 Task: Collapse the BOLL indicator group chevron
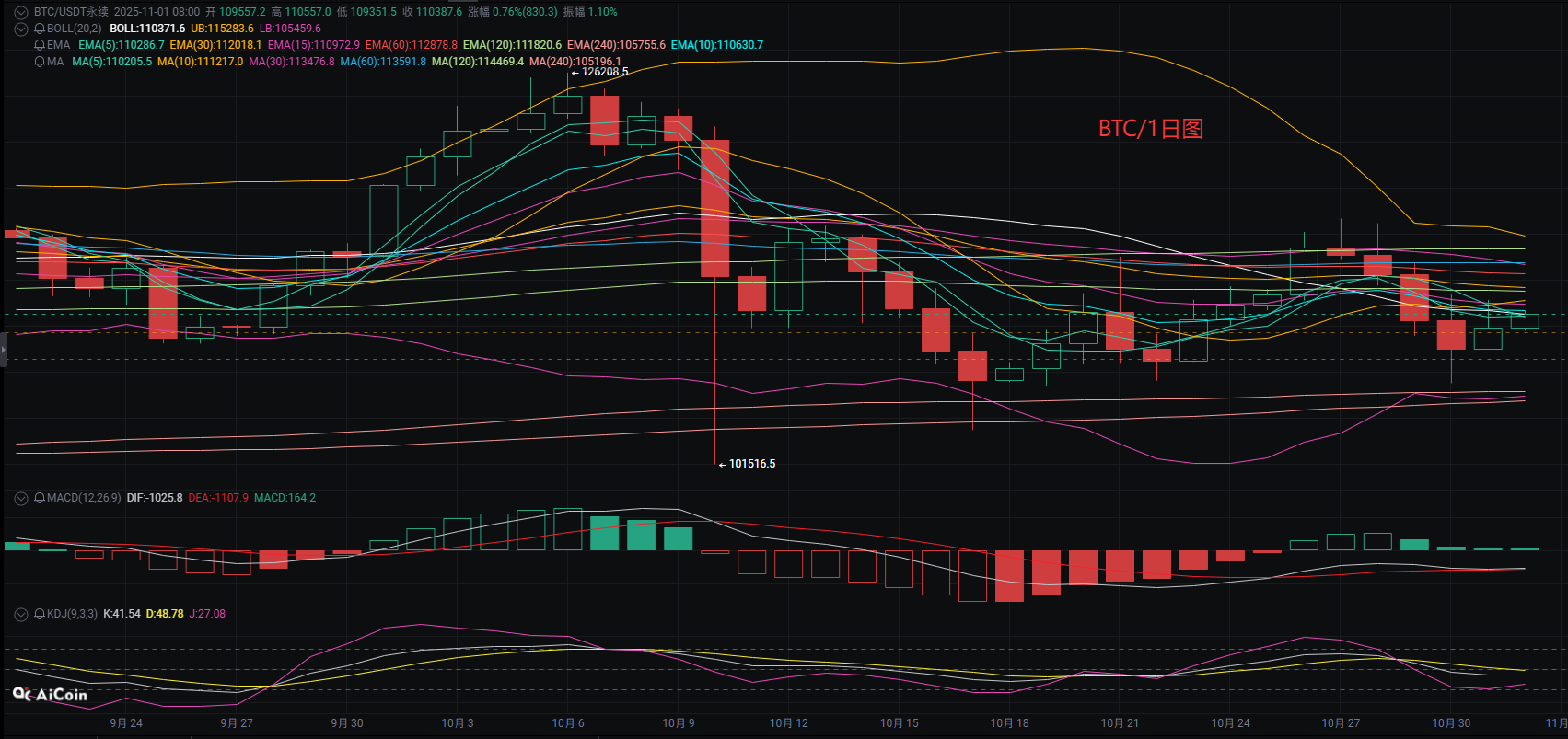pyautogui.click(x=21, y=29)
